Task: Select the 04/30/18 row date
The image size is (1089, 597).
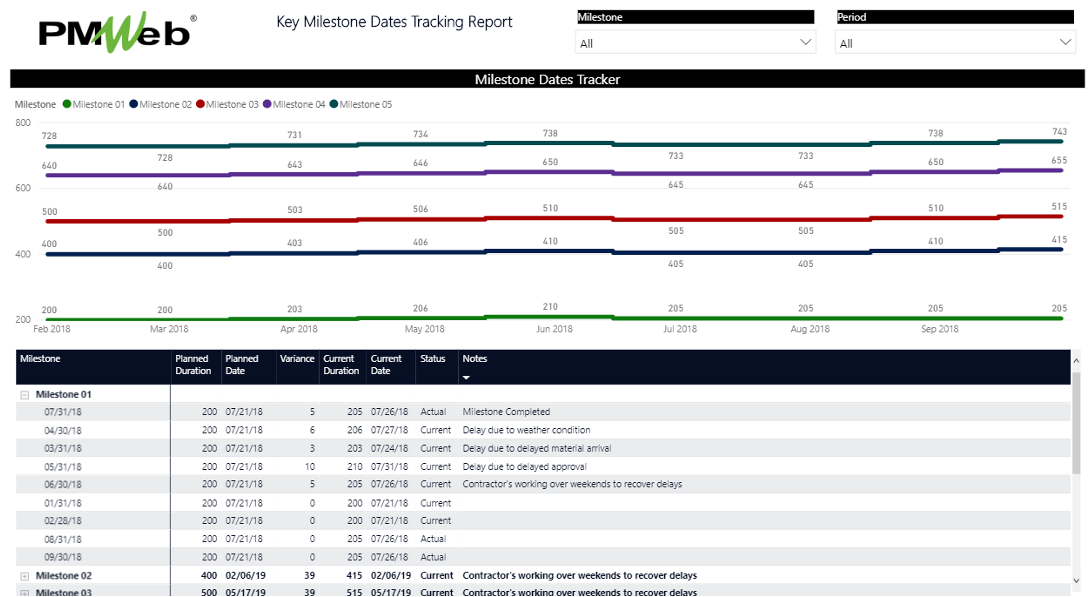Action: tap(63, 430)
